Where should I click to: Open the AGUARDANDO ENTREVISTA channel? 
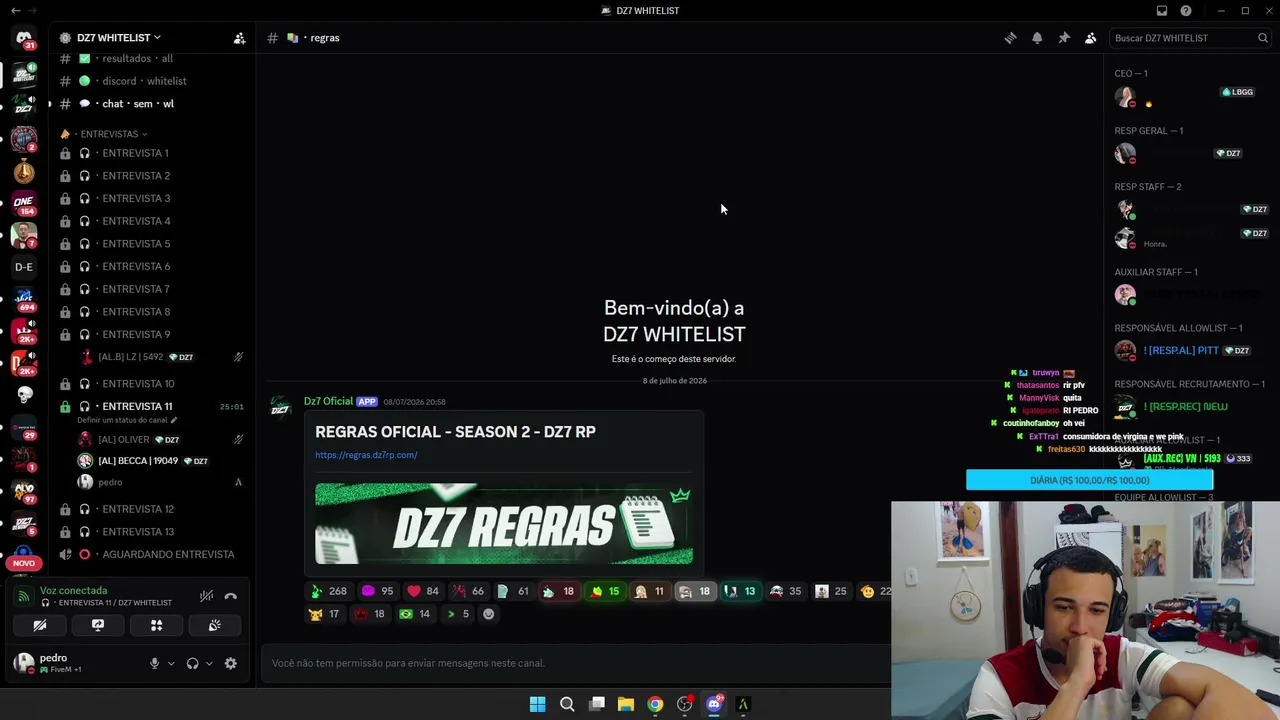coord(150,554)
